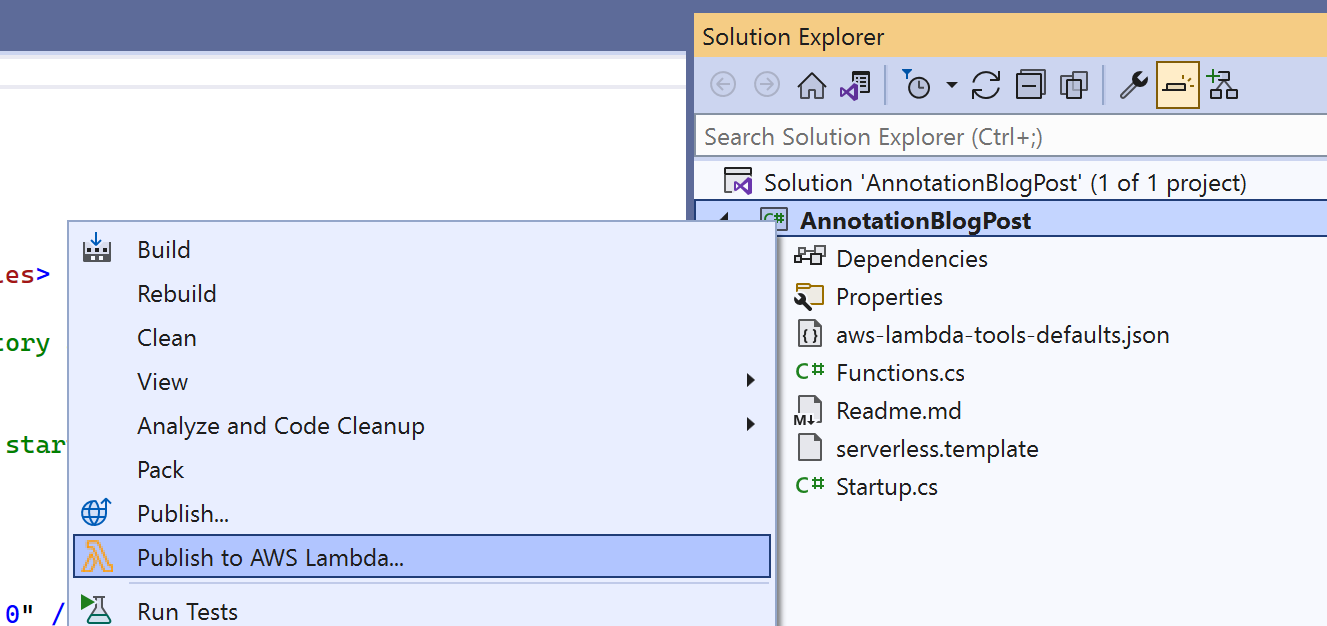
Task: Switch views using the Visual Studio solutions icon
Action: coord(855,86)
